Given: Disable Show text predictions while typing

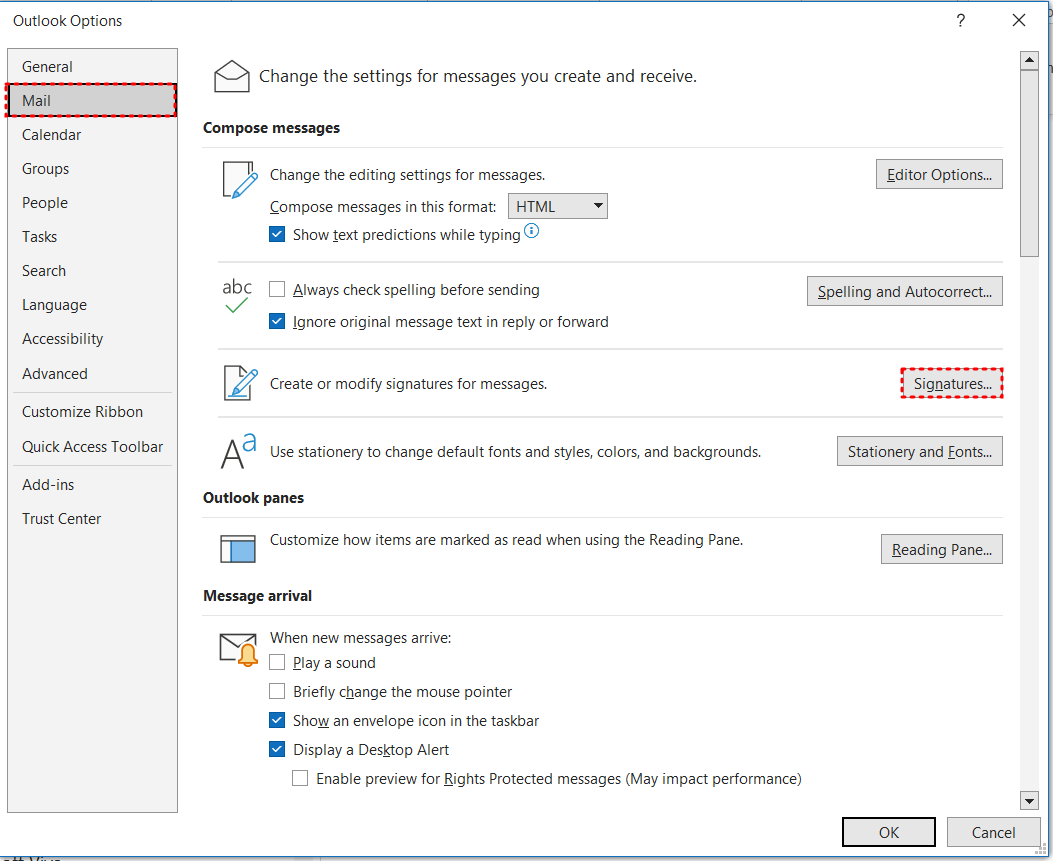Looking at the screenshot, I should [277, 234].
